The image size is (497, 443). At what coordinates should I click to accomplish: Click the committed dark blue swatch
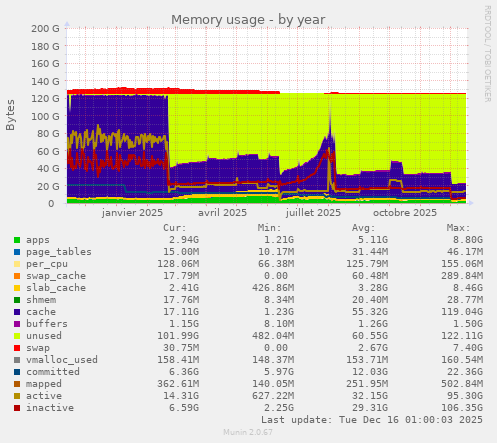click(x=17, y=372)
